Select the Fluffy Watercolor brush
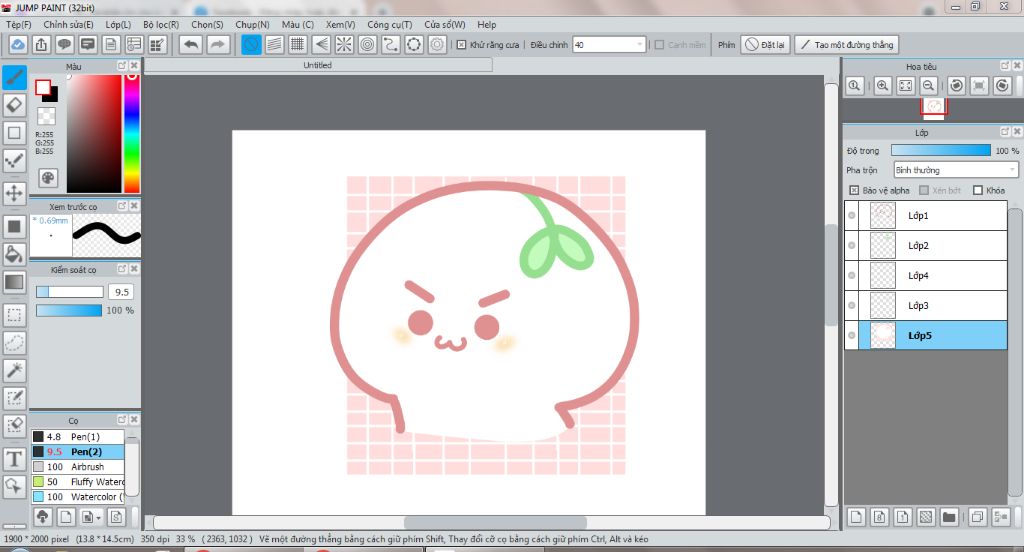The height and width of the screenshot is (552, 1024). tap(78, 481)
